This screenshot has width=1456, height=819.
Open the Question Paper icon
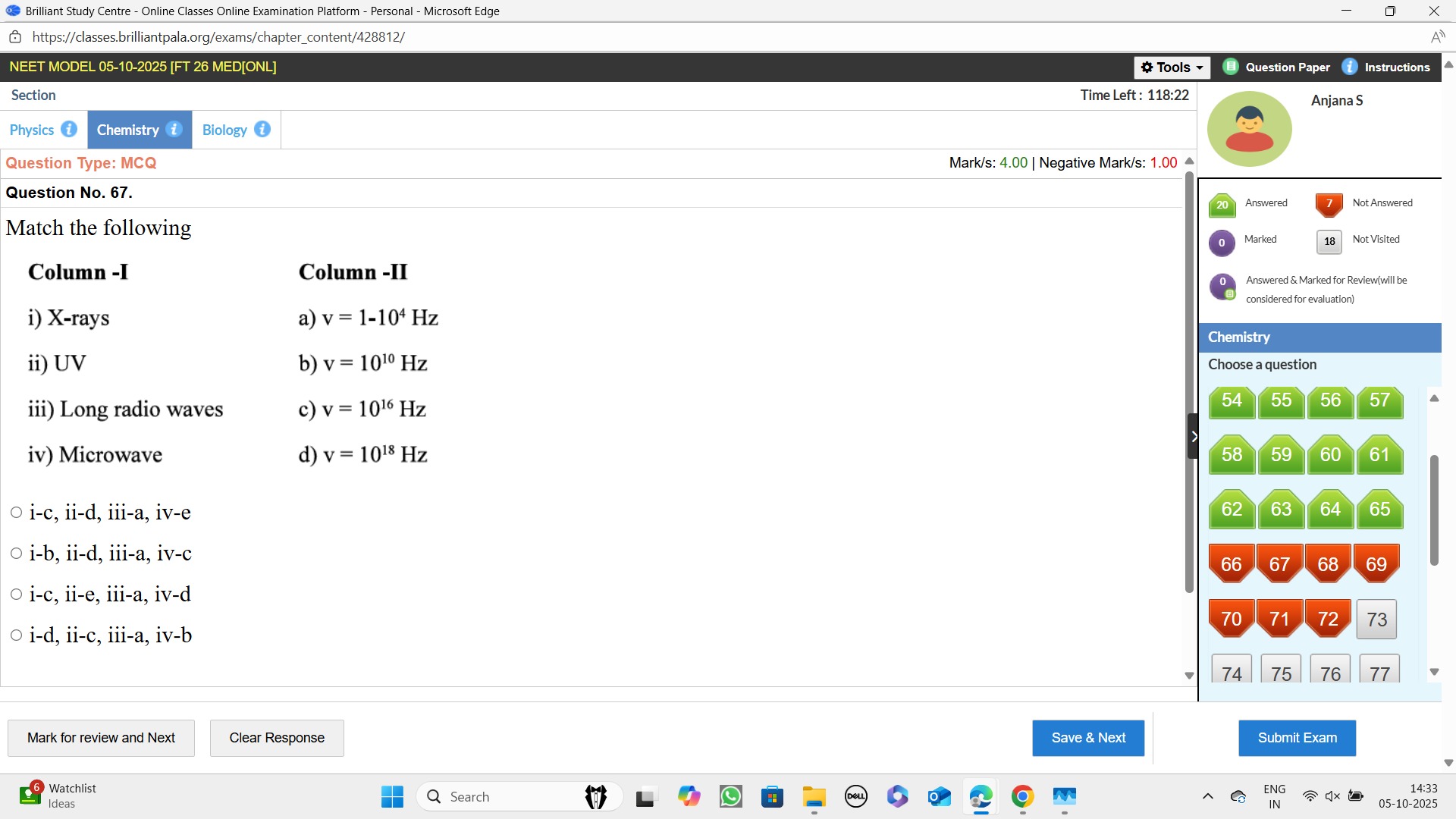1231,67
